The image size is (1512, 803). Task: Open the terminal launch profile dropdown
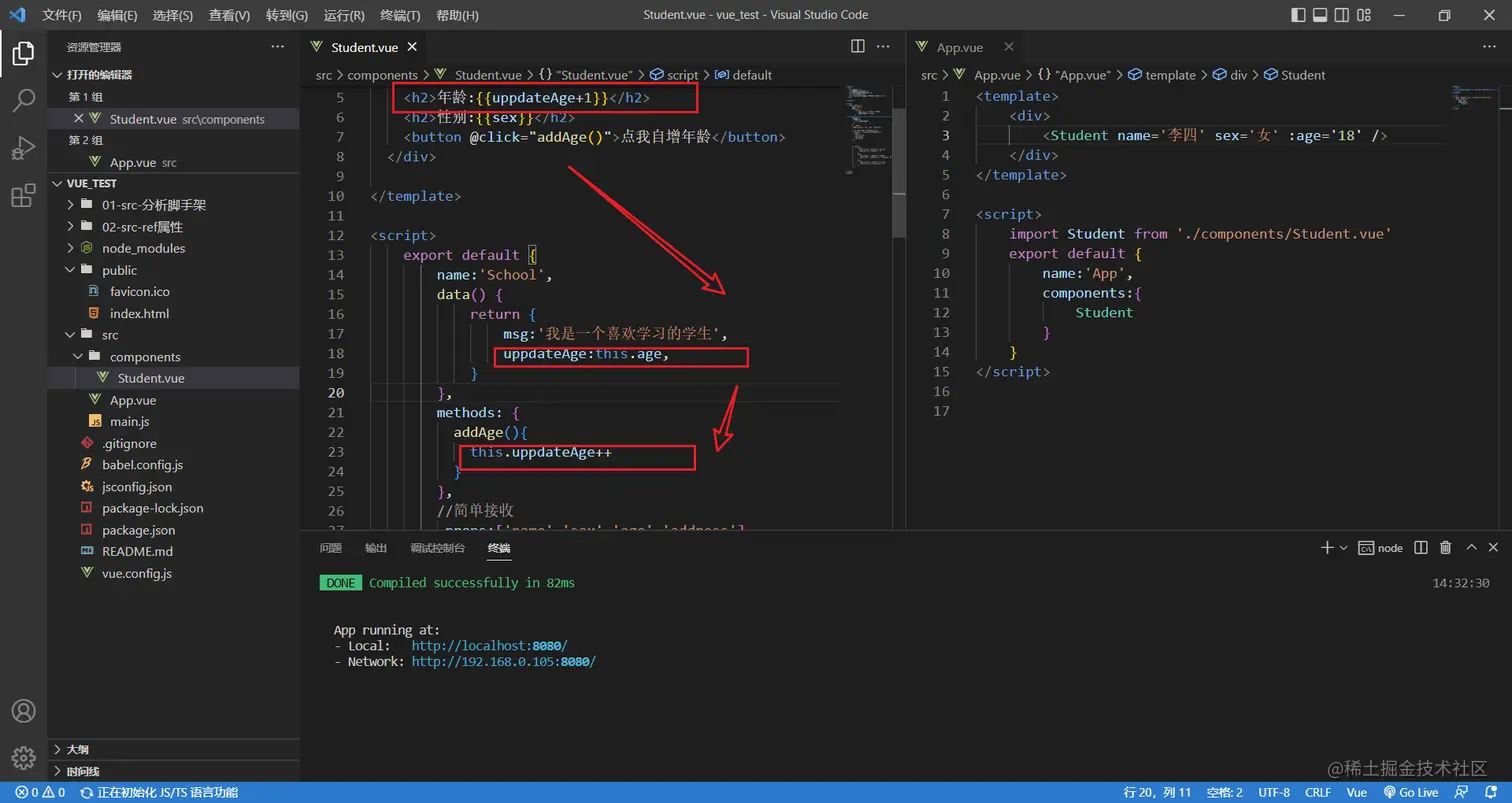pos(1343,548)
